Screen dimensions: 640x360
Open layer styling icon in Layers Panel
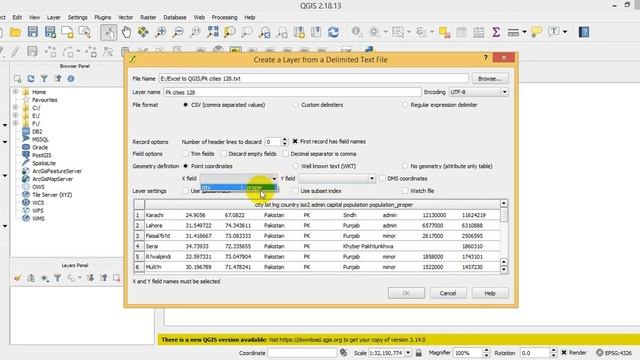coord(17,278)
